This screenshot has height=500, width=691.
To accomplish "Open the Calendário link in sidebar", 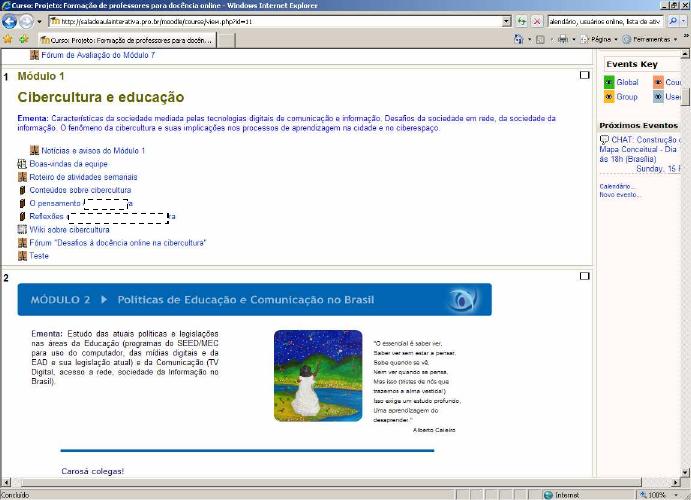I will (616, 186).
